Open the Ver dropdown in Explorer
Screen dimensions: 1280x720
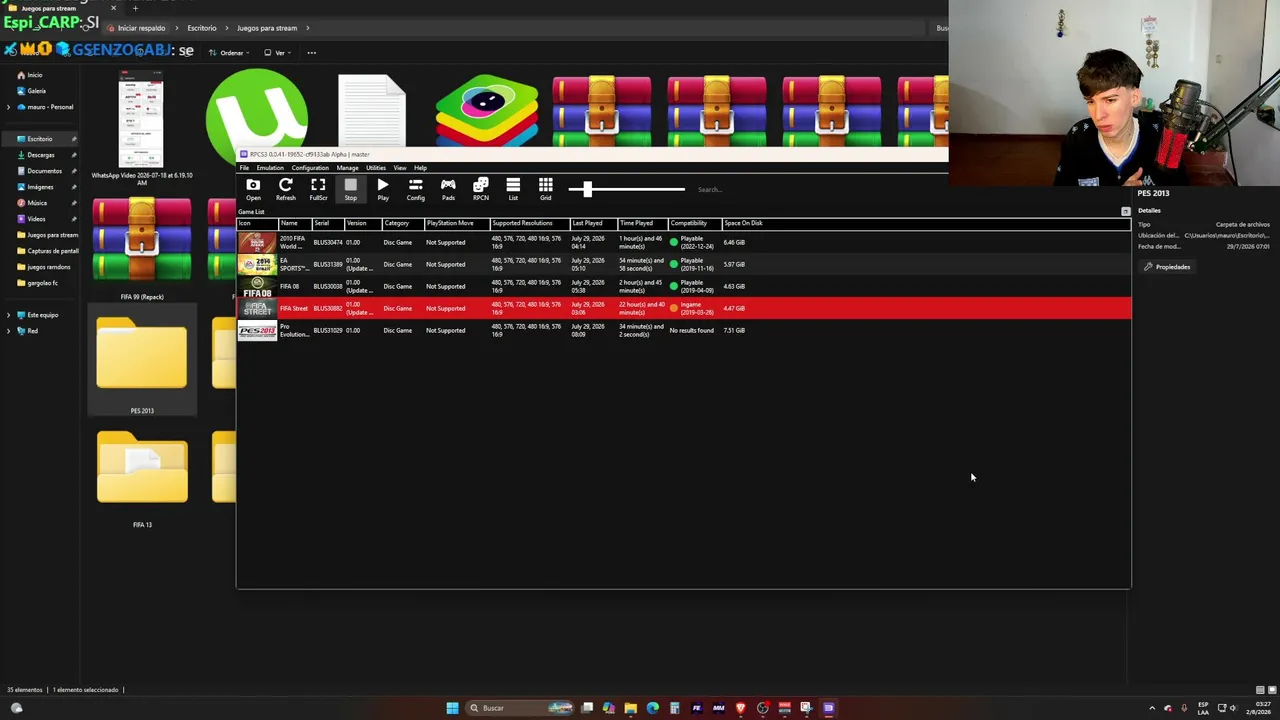276,53
